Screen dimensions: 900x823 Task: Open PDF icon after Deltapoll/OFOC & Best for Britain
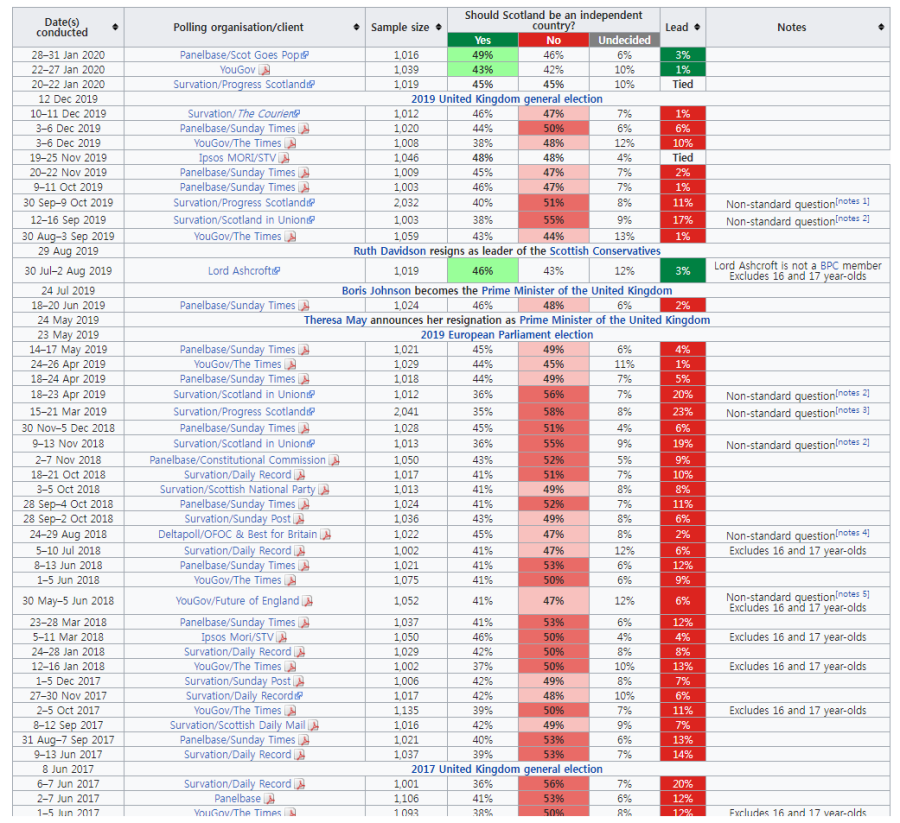point(326,535)
